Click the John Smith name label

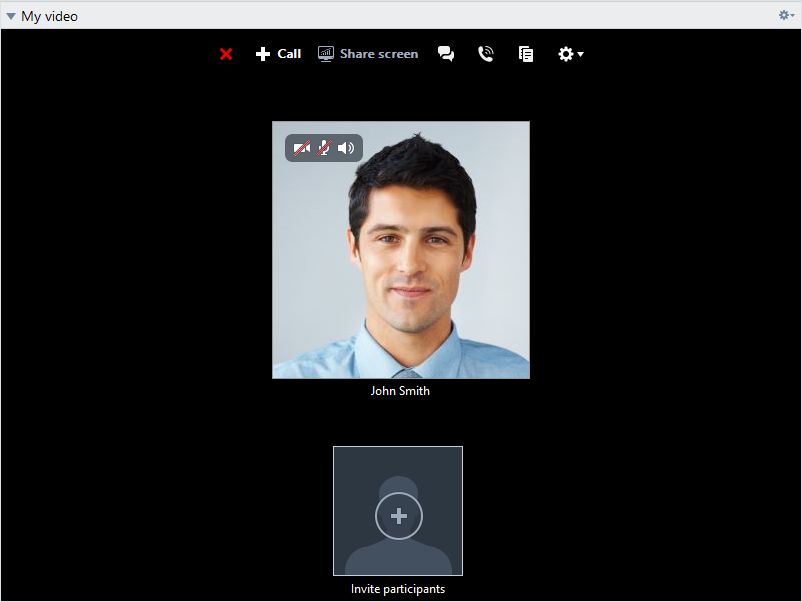pos(400,391)
